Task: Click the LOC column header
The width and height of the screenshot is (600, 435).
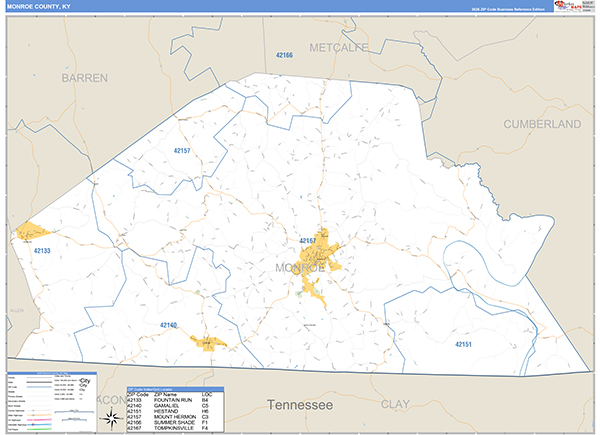Action: coord(207,394)
